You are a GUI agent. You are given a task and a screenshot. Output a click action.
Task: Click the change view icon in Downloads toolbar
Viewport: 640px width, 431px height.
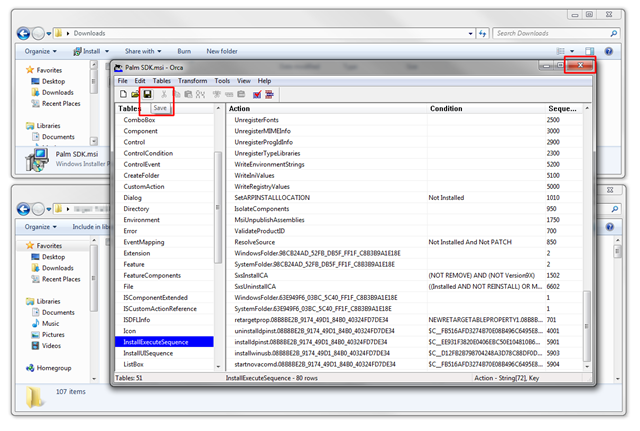(561, 51)
